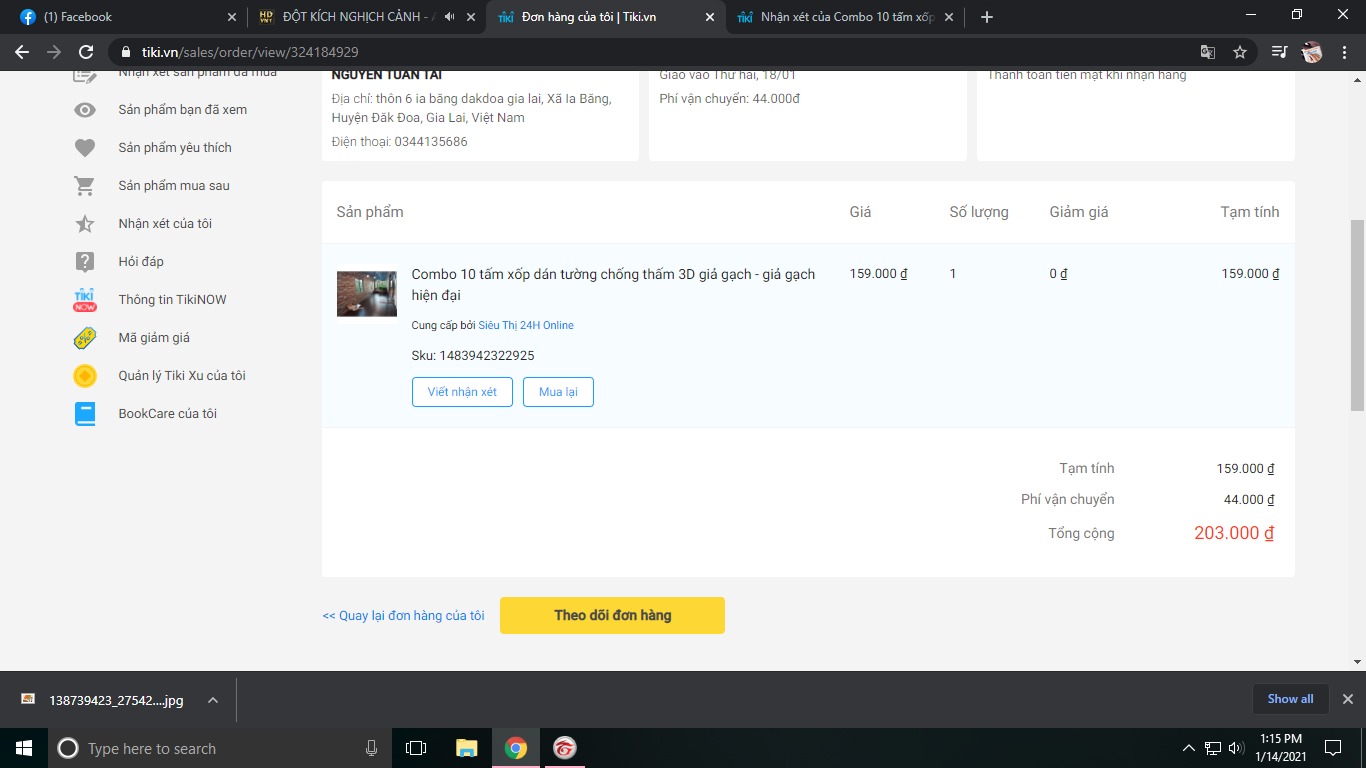Click the star icon for my reviews
Viewport: 1366px width, 768px height.
(85, 224)
